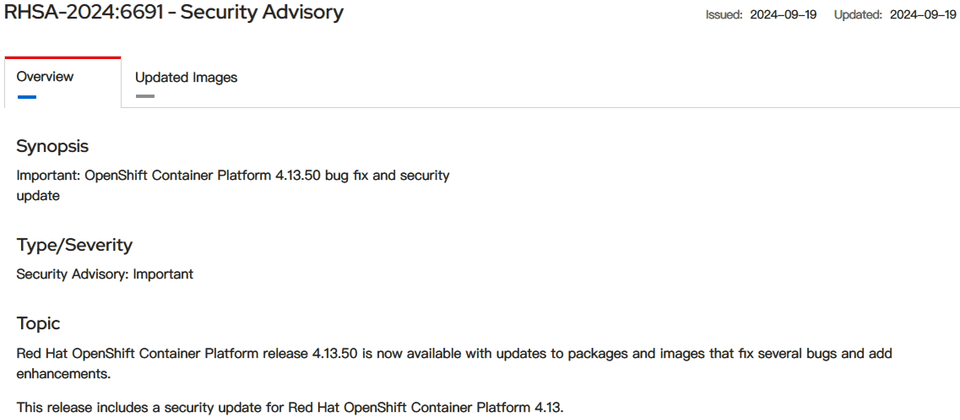Select the Type/Severity heading
The height and width of the screenshot is (420, 960).
coord(74,245)
